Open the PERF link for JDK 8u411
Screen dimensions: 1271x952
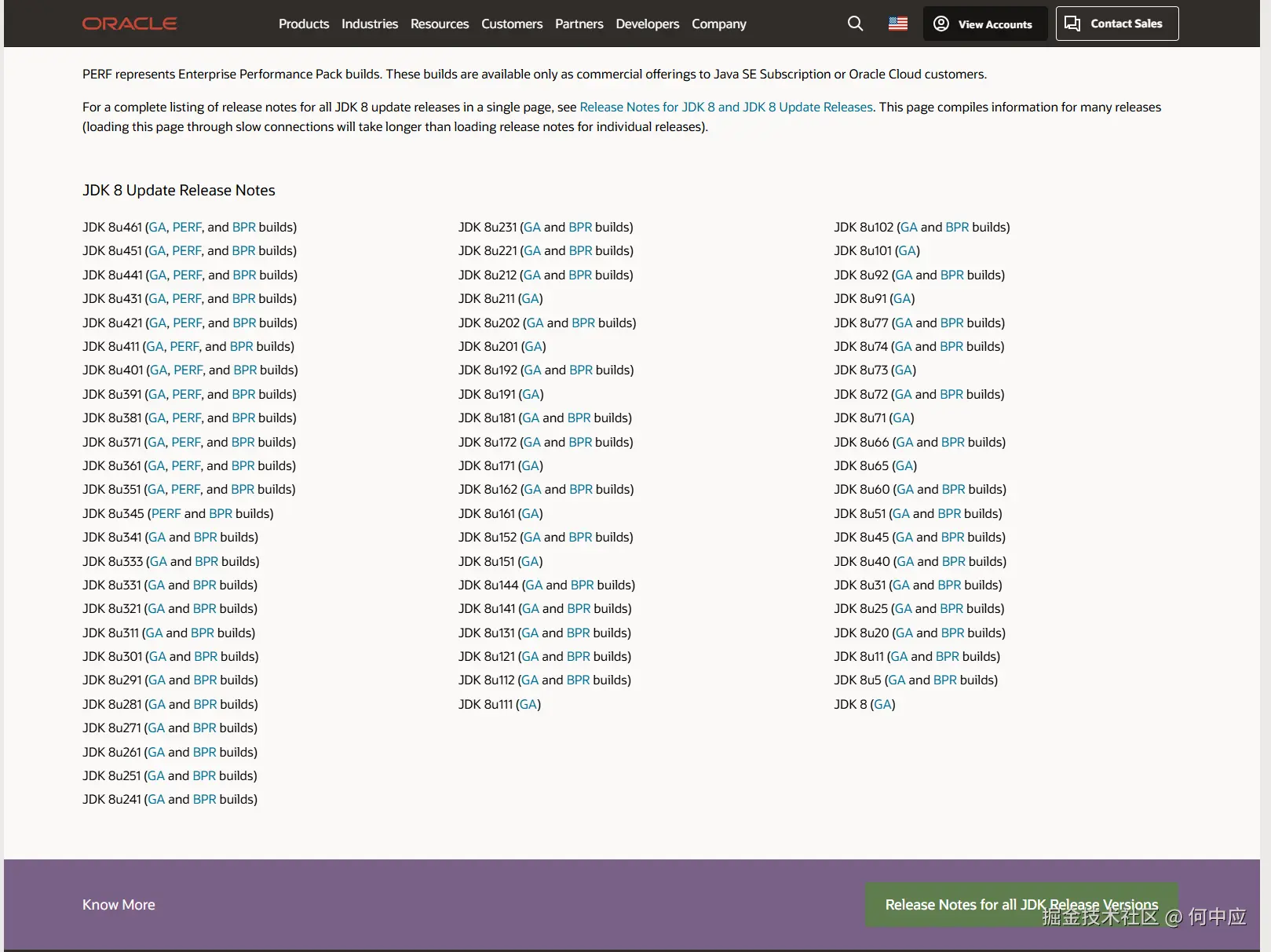[184, 346]
